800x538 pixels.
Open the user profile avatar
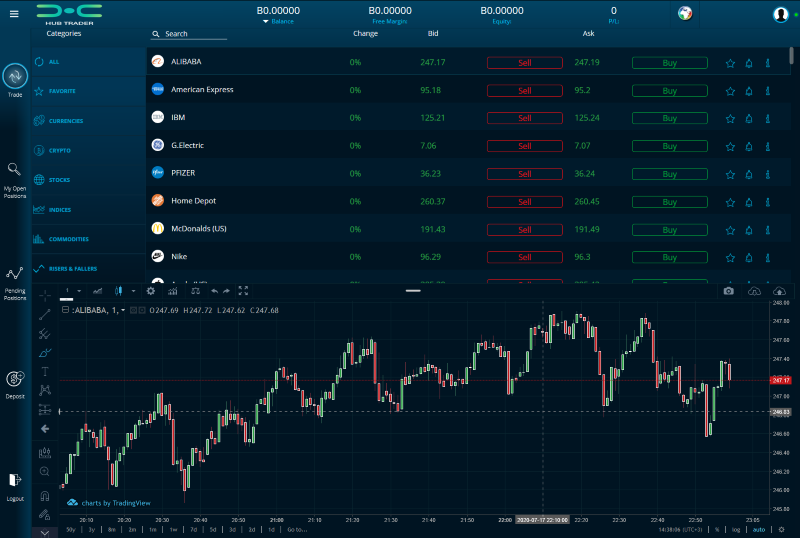pyautogui.click(x=781, y=14)
